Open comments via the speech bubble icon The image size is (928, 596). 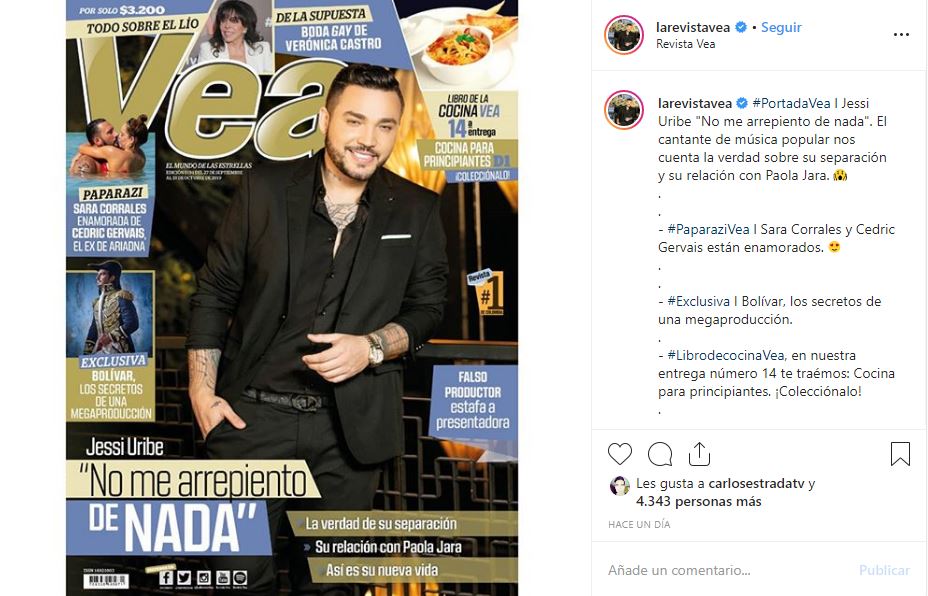[659, 454]
